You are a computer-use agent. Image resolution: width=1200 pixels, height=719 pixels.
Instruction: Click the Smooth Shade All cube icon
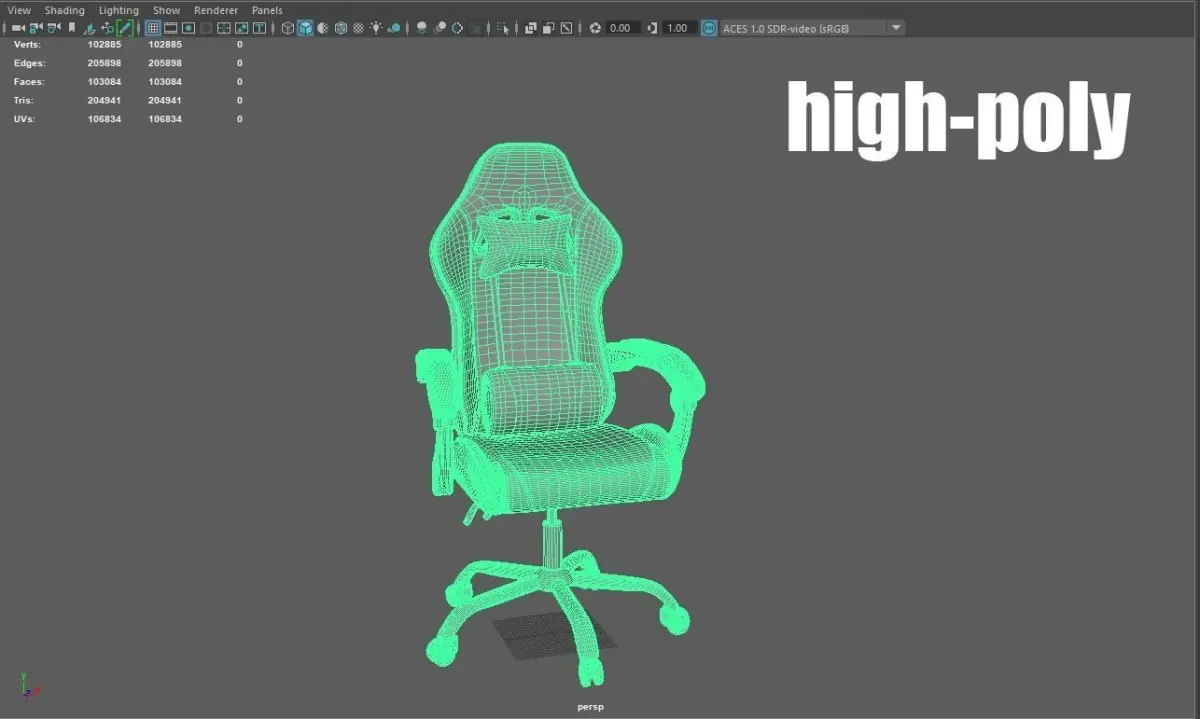click(305, 28)
